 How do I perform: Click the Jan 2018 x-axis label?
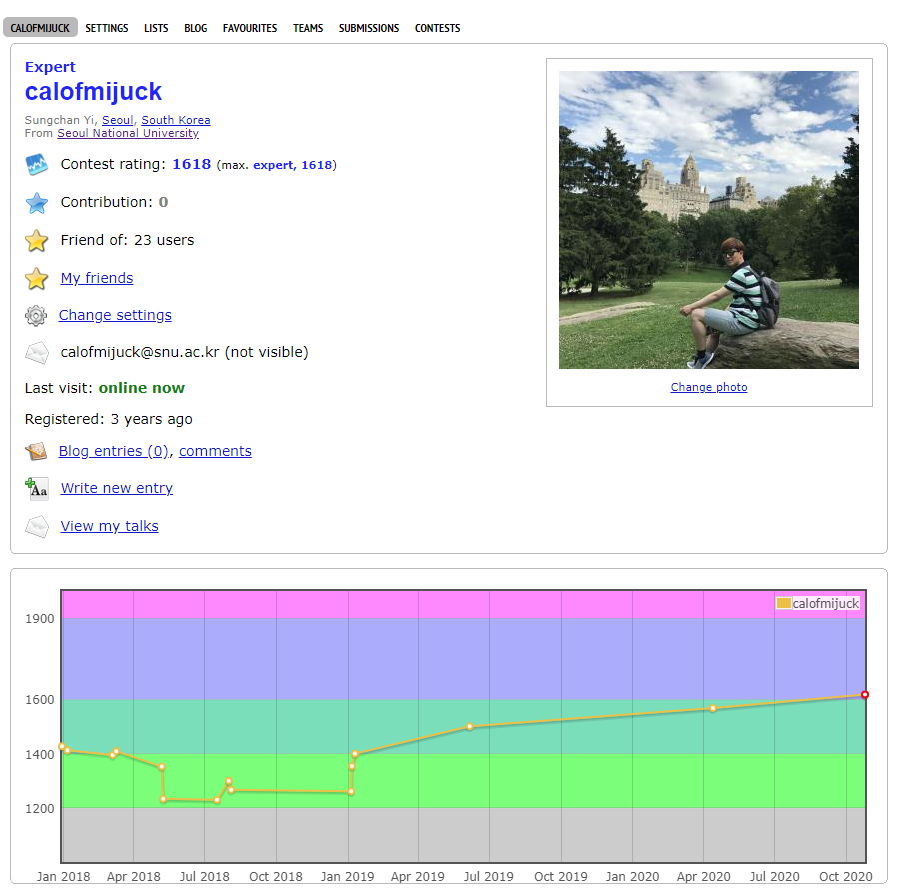[63, 877]
